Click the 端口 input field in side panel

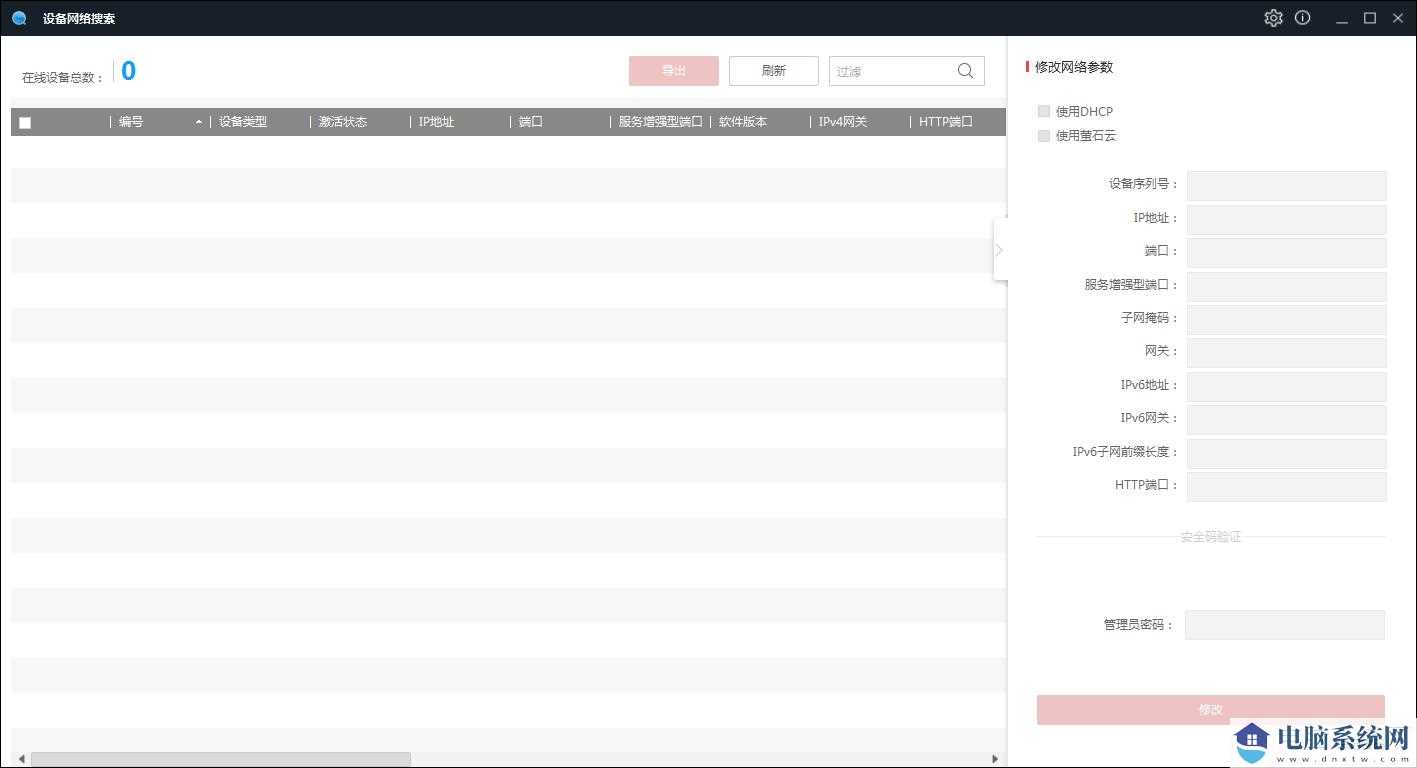tap(1286, 252)
